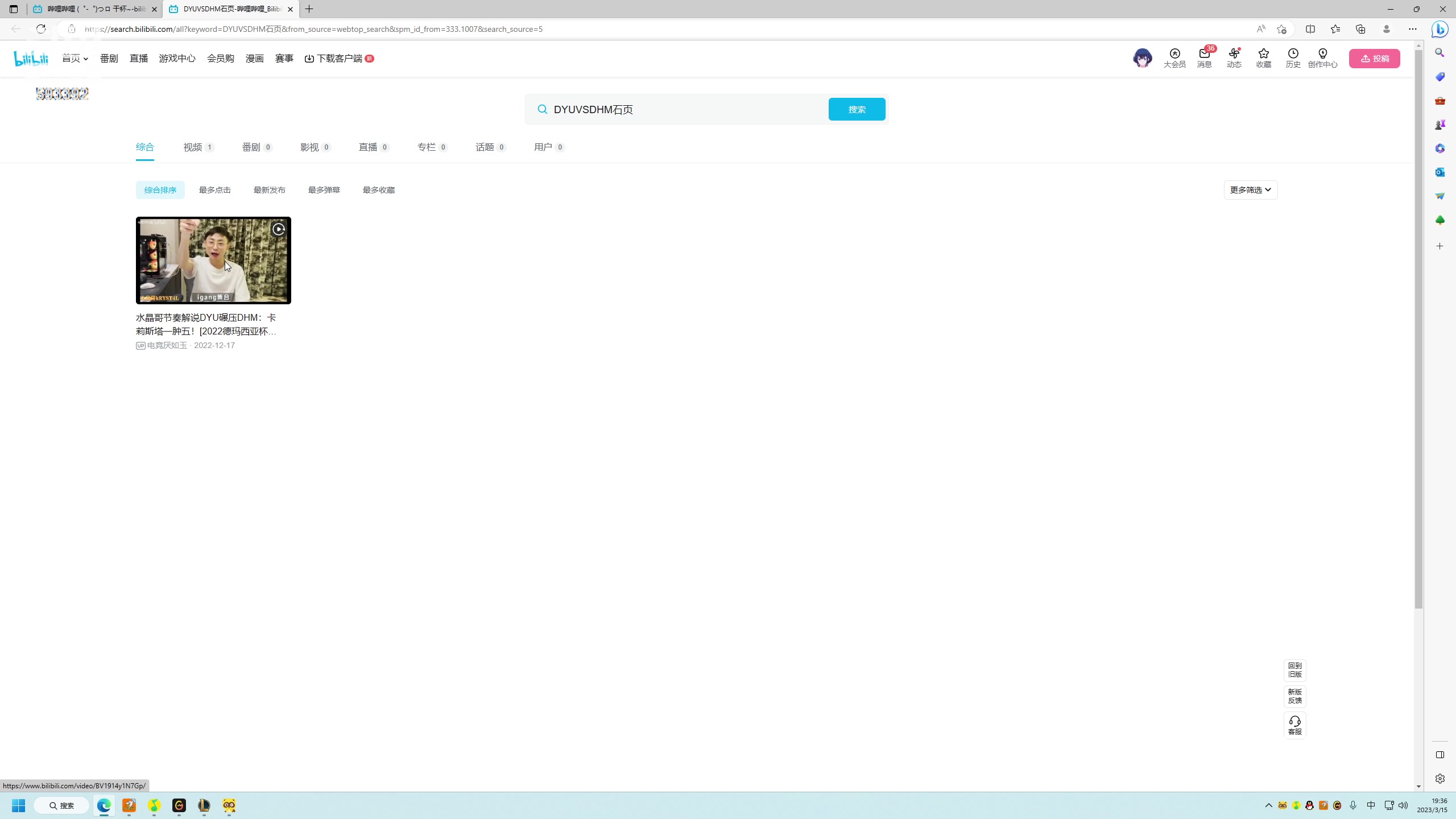Open the bilibili logo homepage
The height and width of the screenshot is (819, 1456).
click(x=31, y=58)
